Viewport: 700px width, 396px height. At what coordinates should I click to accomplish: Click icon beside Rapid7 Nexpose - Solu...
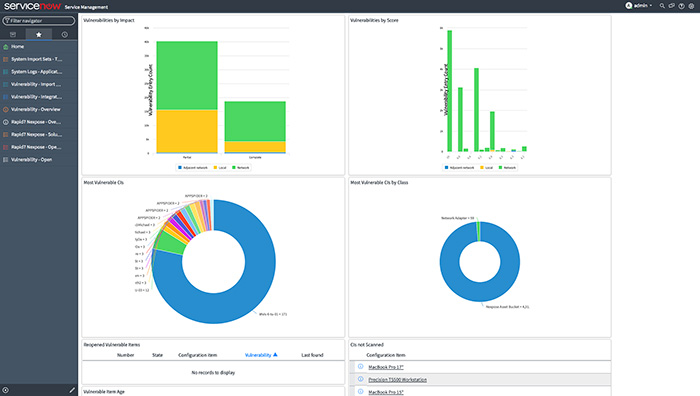pos(6,134)
